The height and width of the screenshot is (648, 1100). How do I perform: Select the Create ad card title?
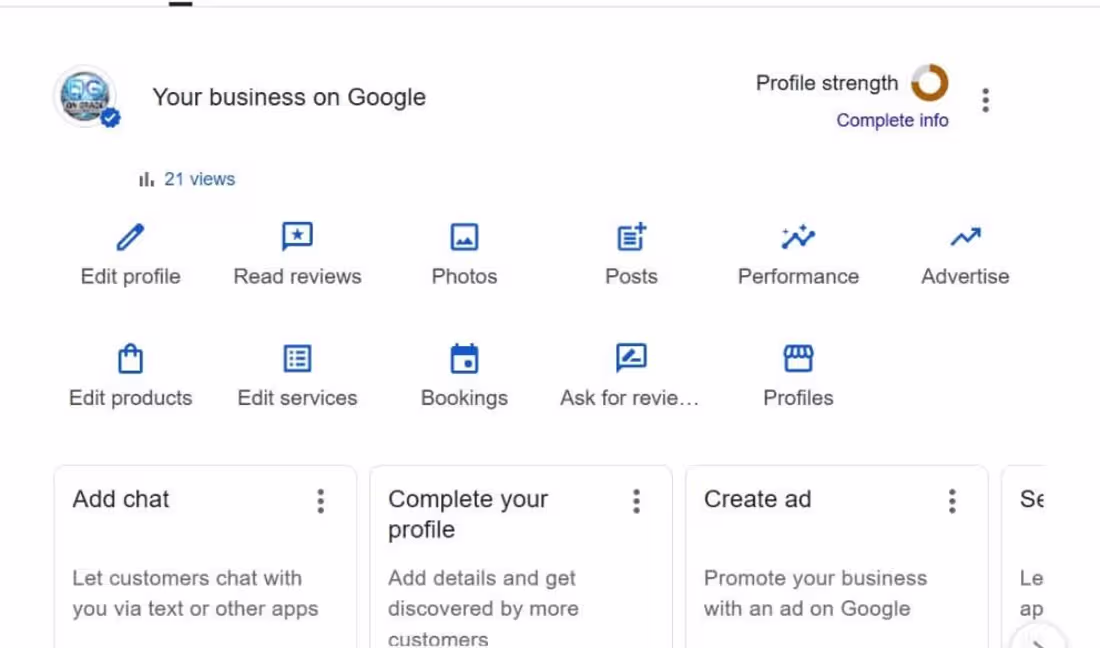coord(758,499)
